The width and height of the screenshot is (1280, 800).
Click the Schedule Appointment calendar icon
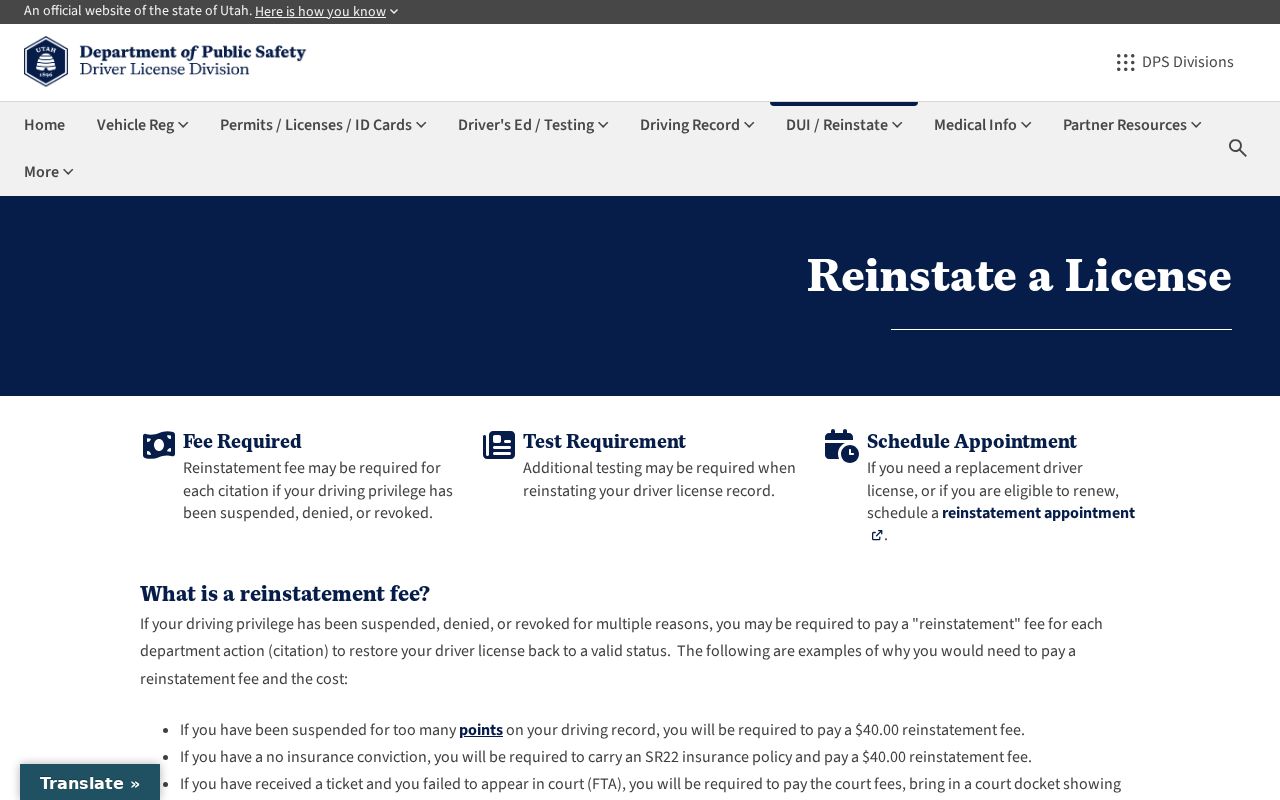click(x=842, y=446)
